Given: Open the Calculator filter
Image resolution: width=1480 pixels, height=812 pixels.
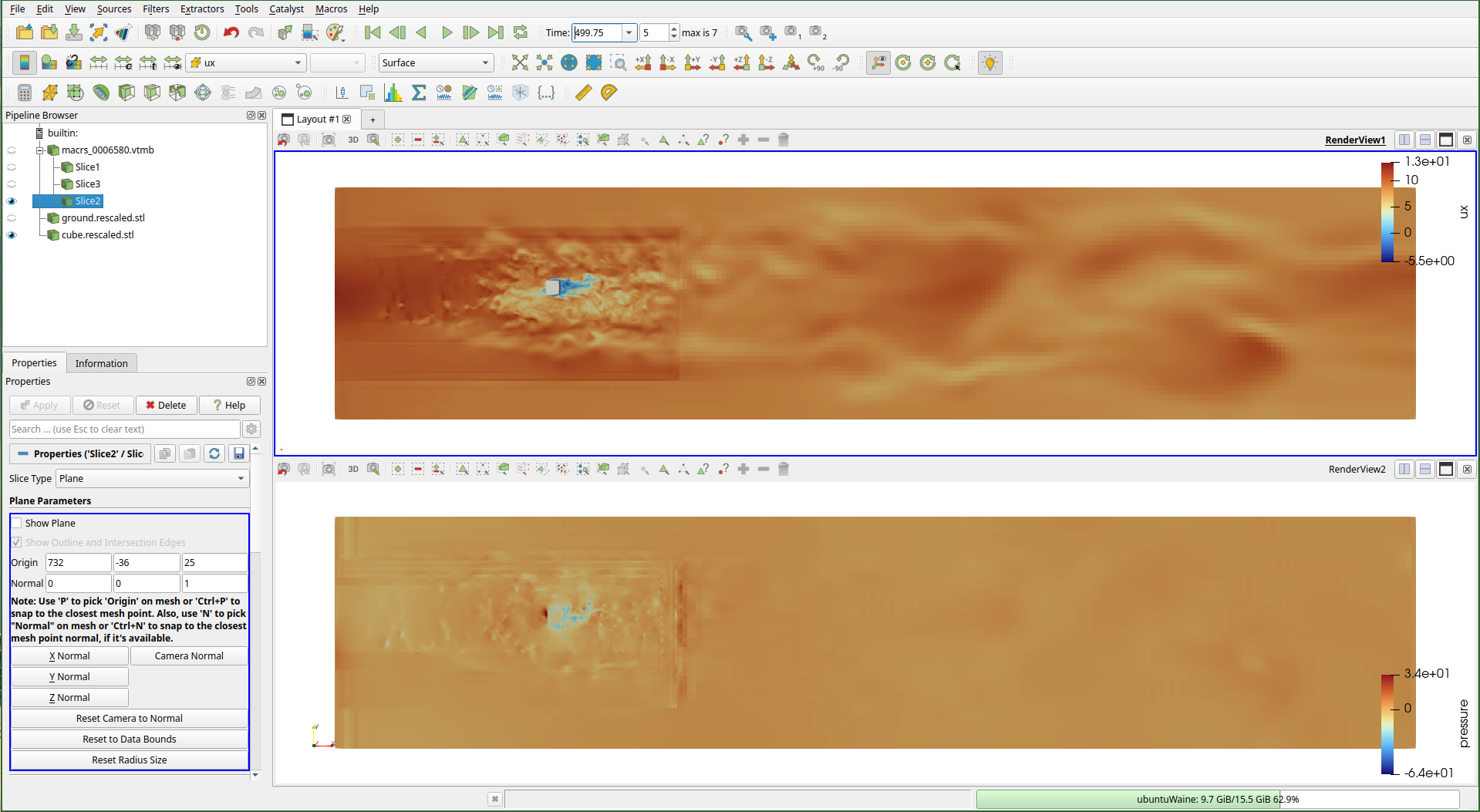Looking at the screenshot, I should click(24, 93).
